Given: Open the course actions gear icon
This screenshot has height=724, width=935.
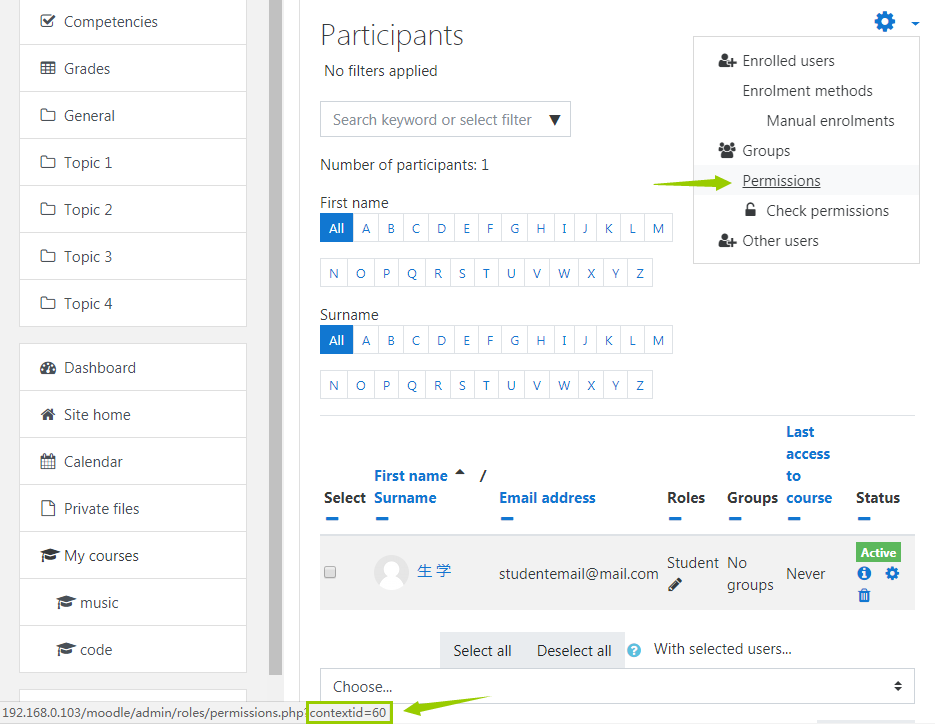Looking at the screenshot, I should pyautogui.click(x=884, y=20).
